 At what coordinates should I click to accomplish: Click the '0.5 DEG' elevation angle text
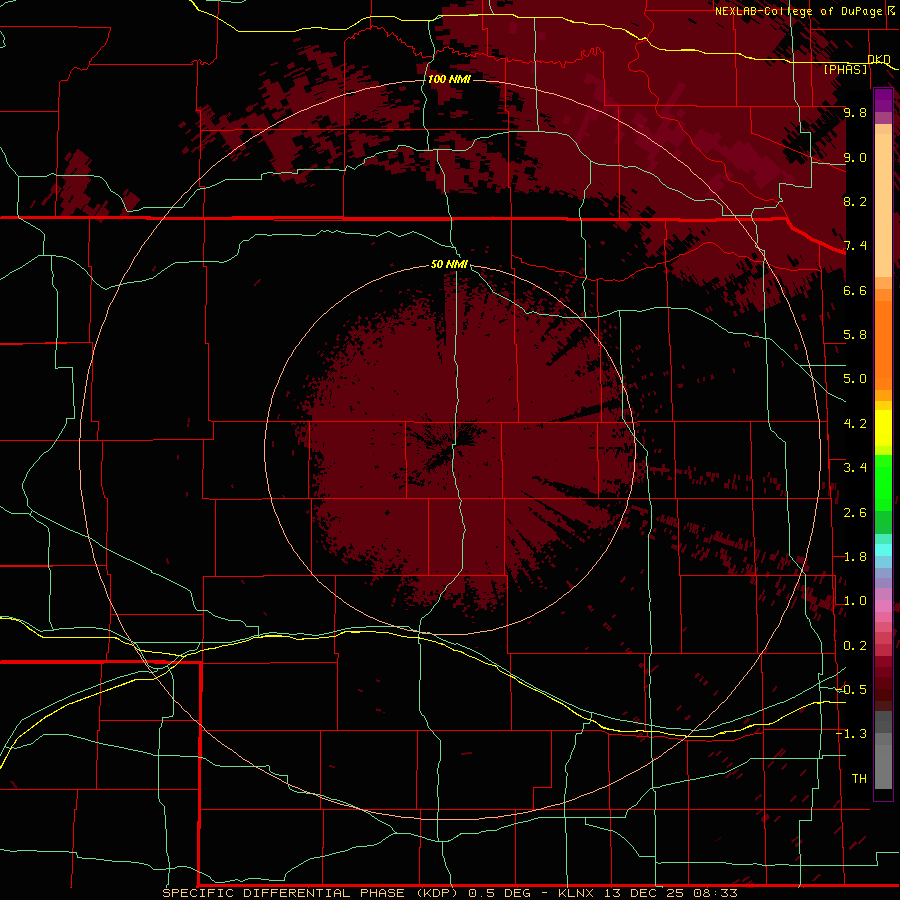pyautogui.click(x=499, y=893)
